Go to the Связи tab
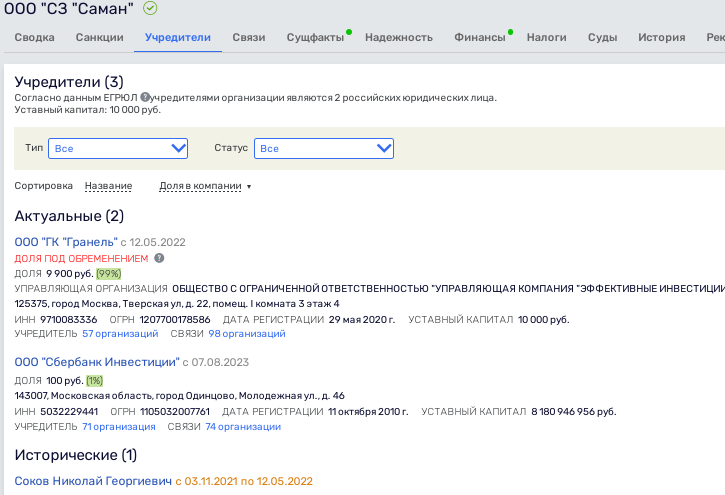The image size is (725, 495). [x=249, y=37]
